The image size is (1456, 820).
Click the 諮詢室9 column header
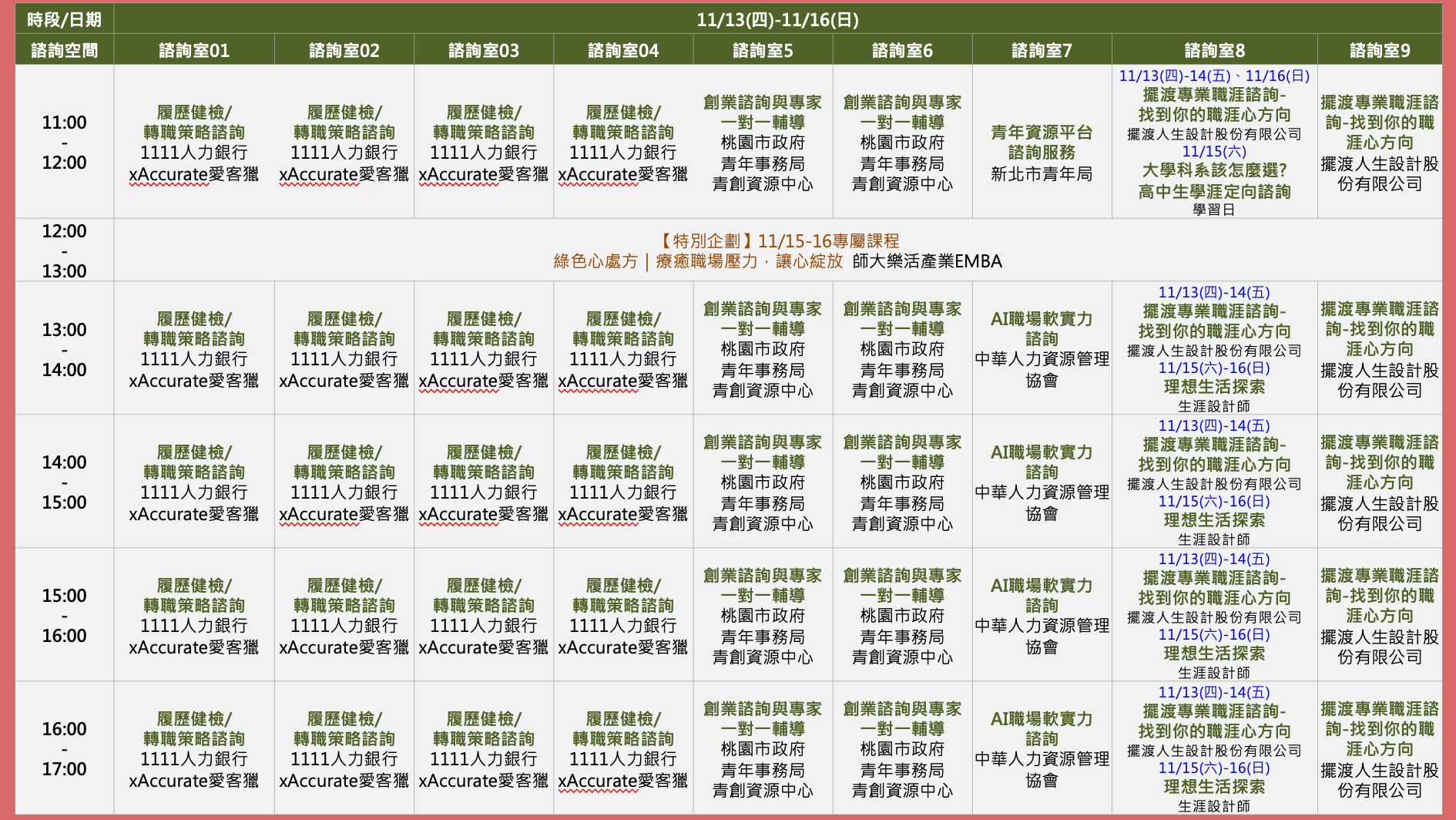1379,51
